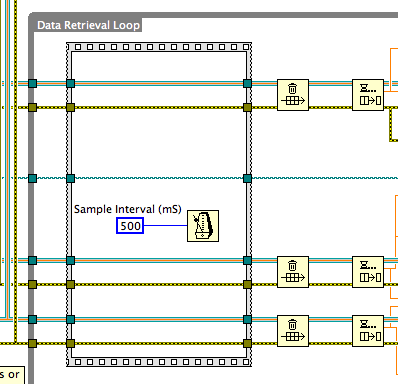Click the wavy teal wire inside the sequence frame
398x384 pixels.
(159, 178)
